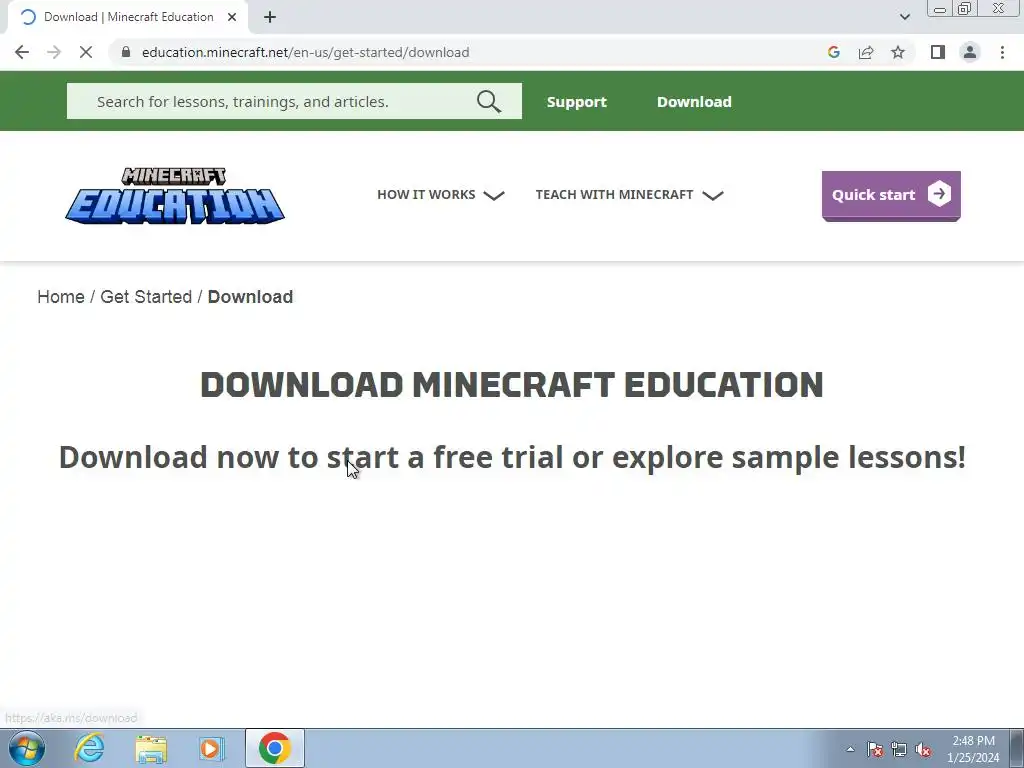Open the Chrome three-dot menu
The width and height of the screenshot is (1024, 768).
click(x=1002, y=52)
